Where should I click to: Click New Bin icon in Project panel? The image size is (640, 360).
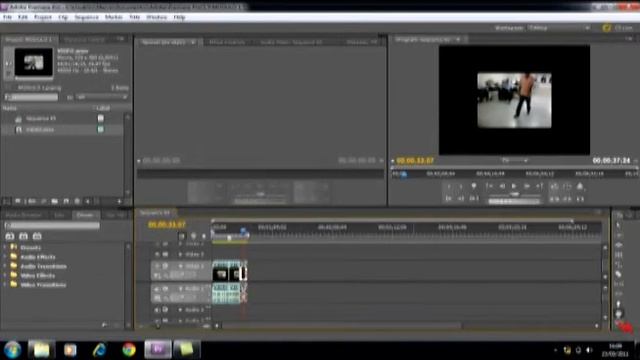[54, 201]
